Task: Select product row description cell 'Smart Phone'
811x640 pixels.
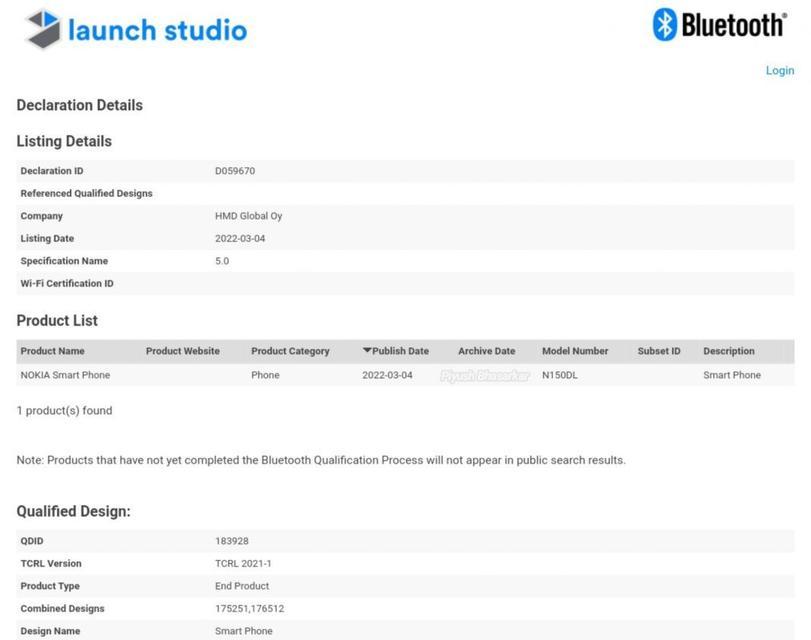Action: [731, 375]
